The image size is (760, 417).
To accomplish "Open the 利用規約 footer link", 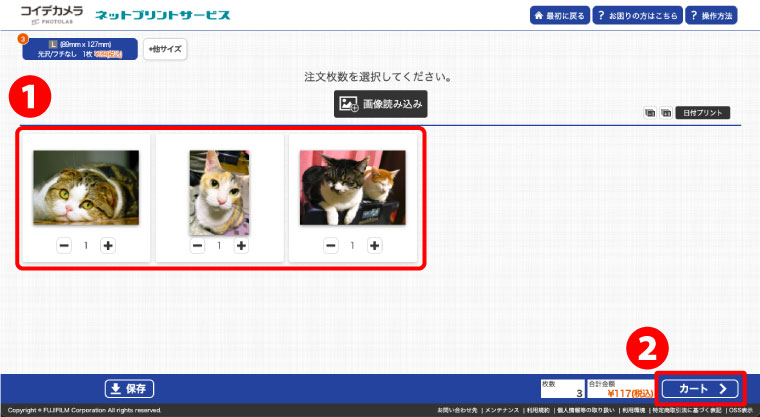I will [542, 411].
